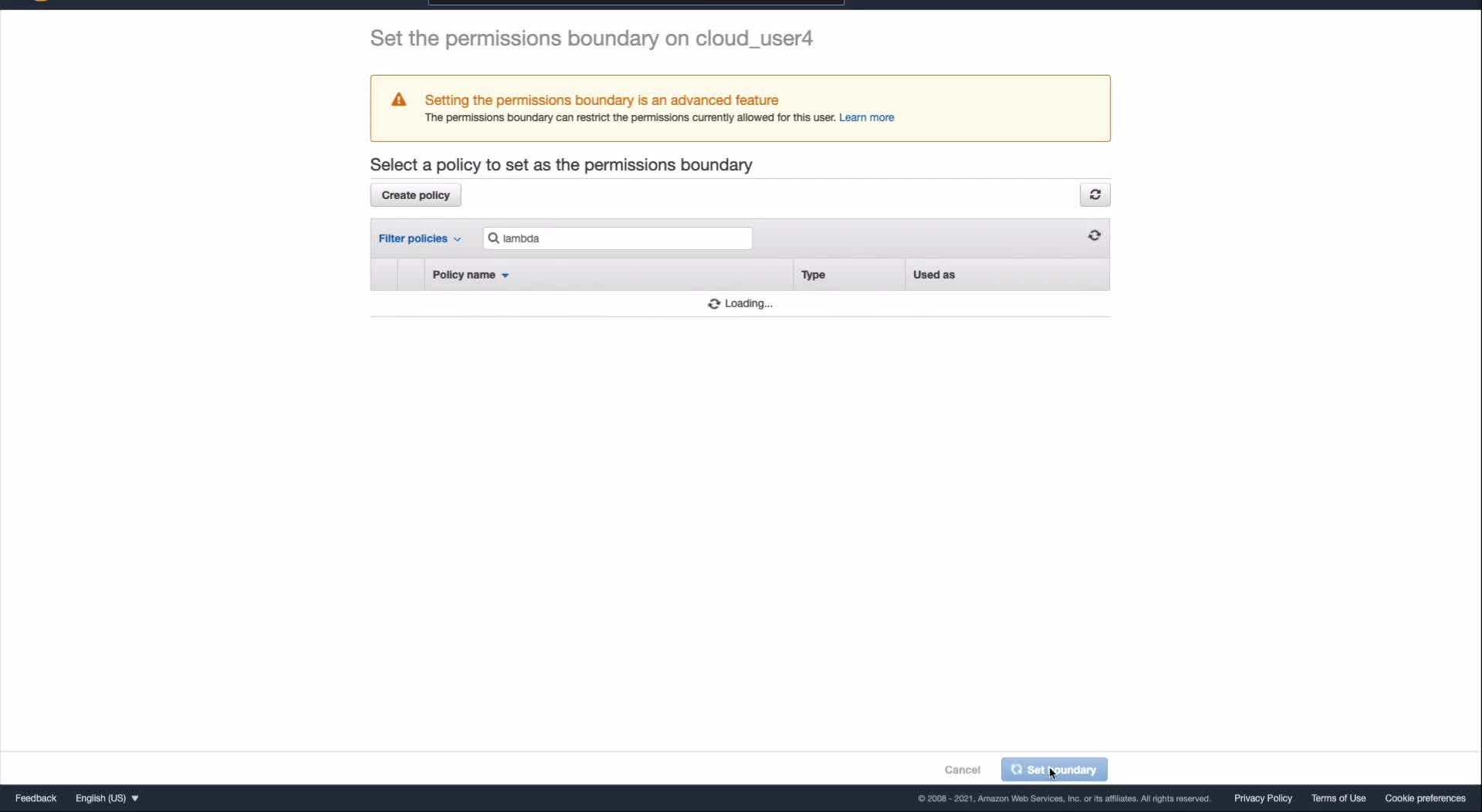1482x812 pixels.
Task: Open the Privacy Policy link
Action: [x=1262, y=798]
